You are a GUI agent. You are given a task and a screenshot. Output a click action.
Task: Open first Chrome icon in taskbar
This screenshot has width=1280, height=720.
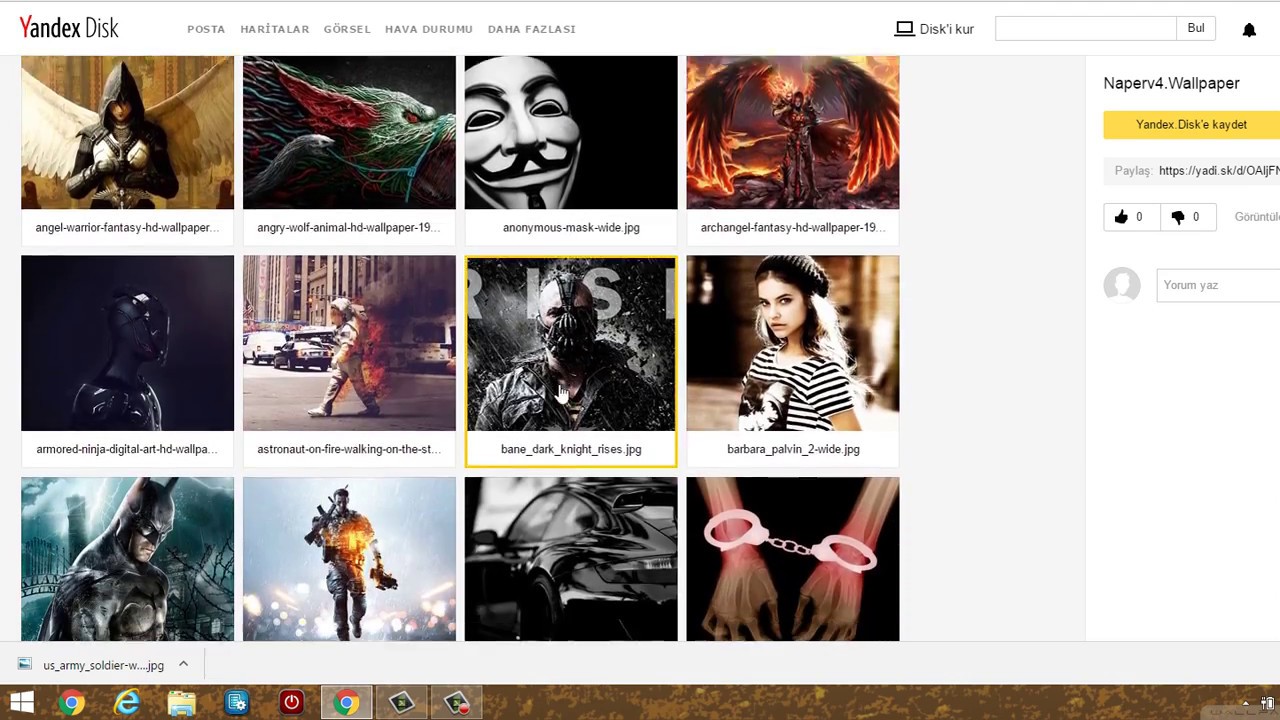tap(71, 703)
